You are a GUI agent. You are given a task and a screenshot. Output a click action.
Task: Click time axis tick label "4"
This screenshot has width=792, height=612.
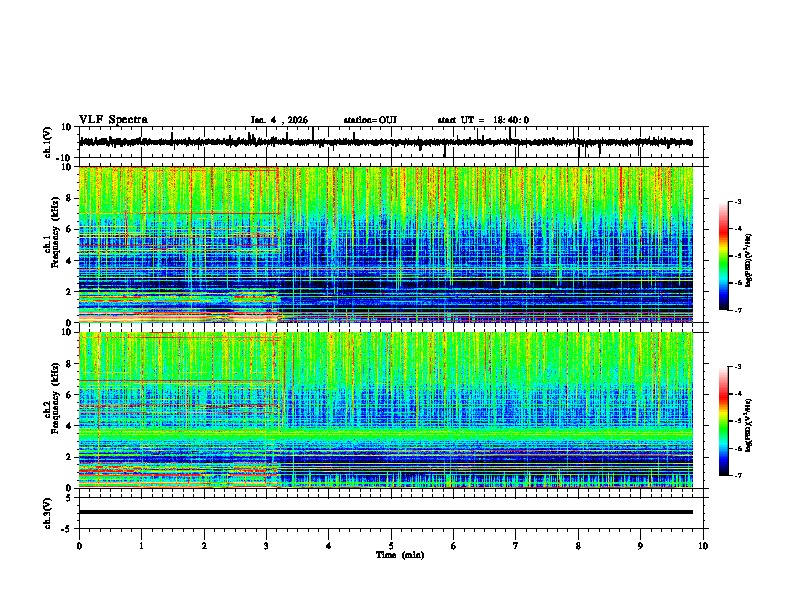(329, 545)
